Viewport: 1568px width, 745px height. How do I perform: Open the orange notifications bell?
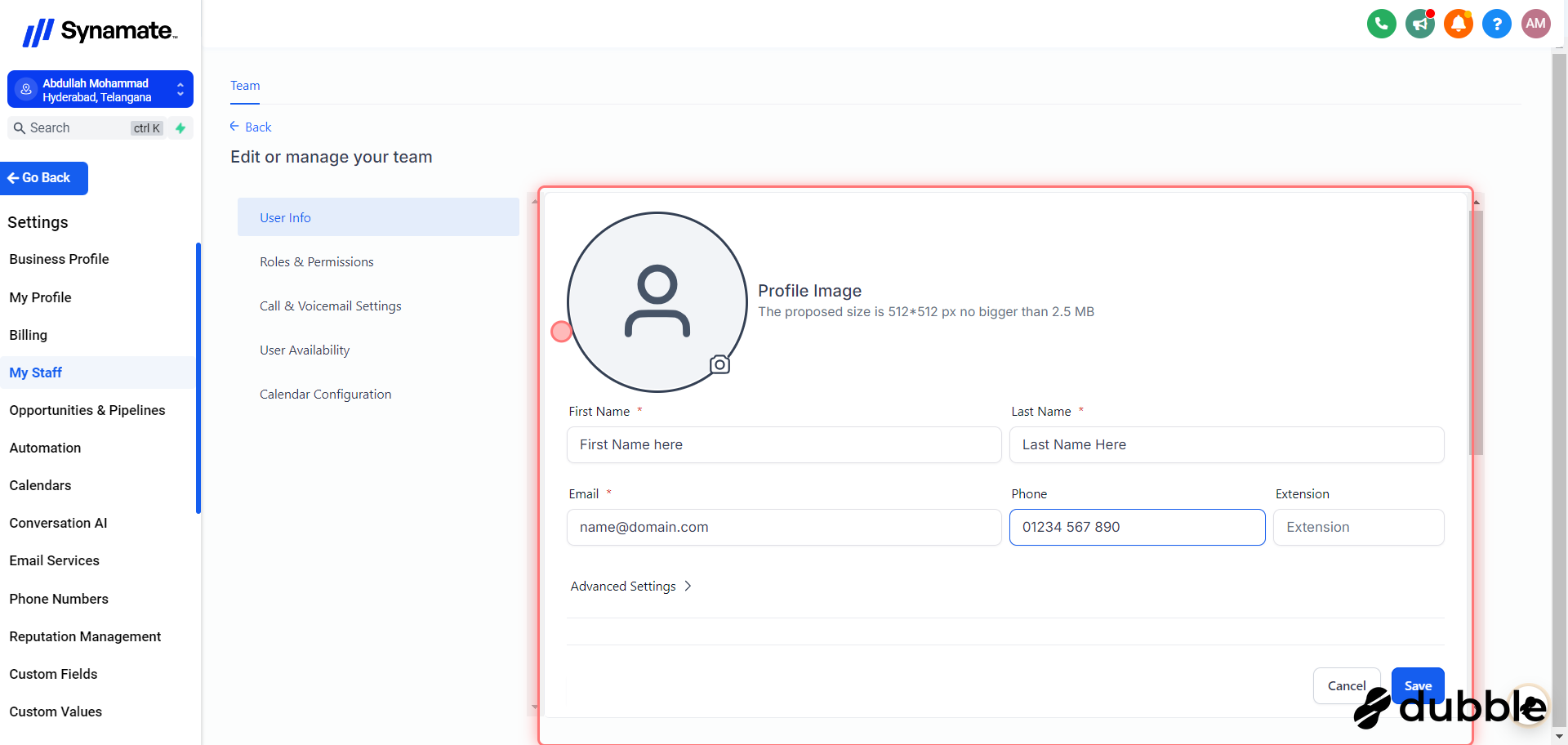pos(1458,24)
